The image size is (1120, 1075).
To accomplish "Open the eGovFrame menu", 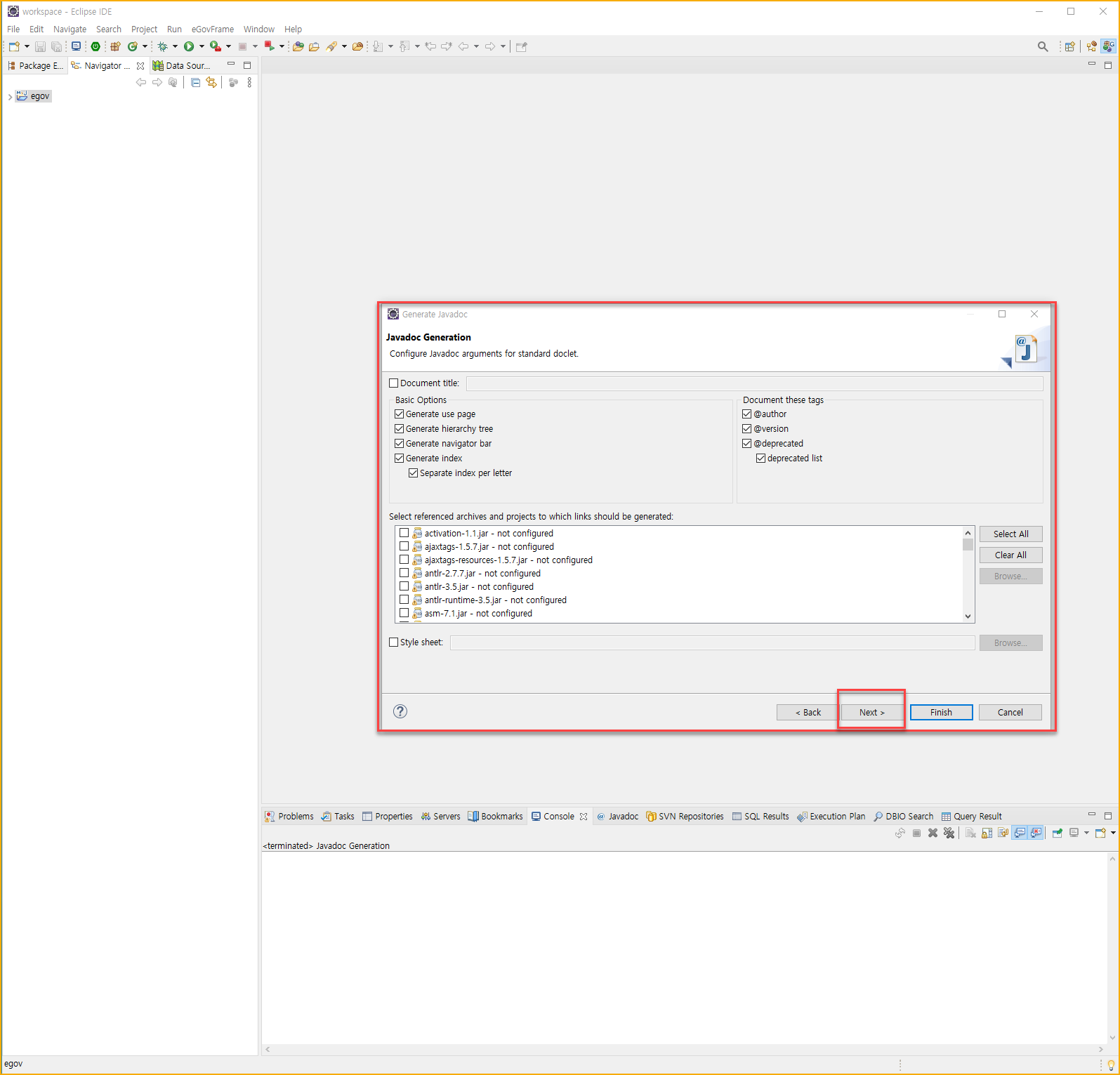I will (x=213, y=29).
